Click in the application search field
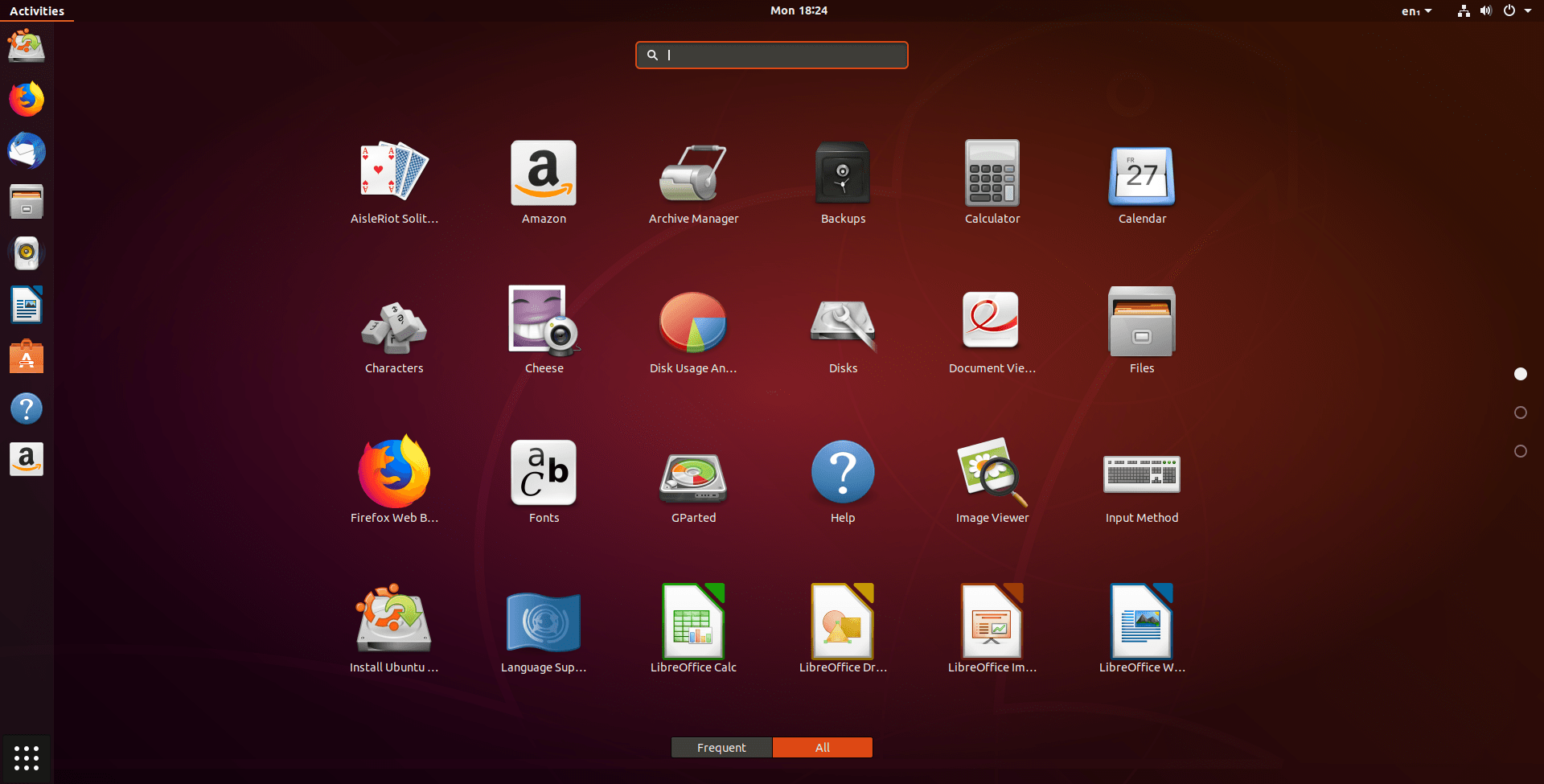 point(772,55)
